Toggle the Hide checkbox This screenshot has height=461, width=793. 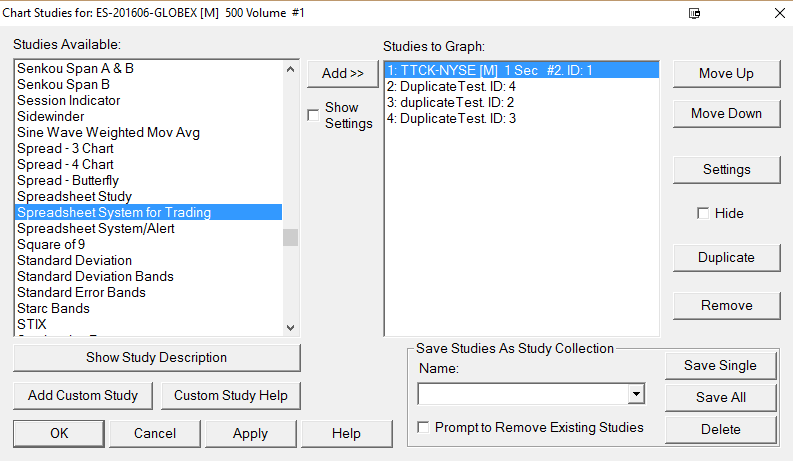tap(703, 213)
